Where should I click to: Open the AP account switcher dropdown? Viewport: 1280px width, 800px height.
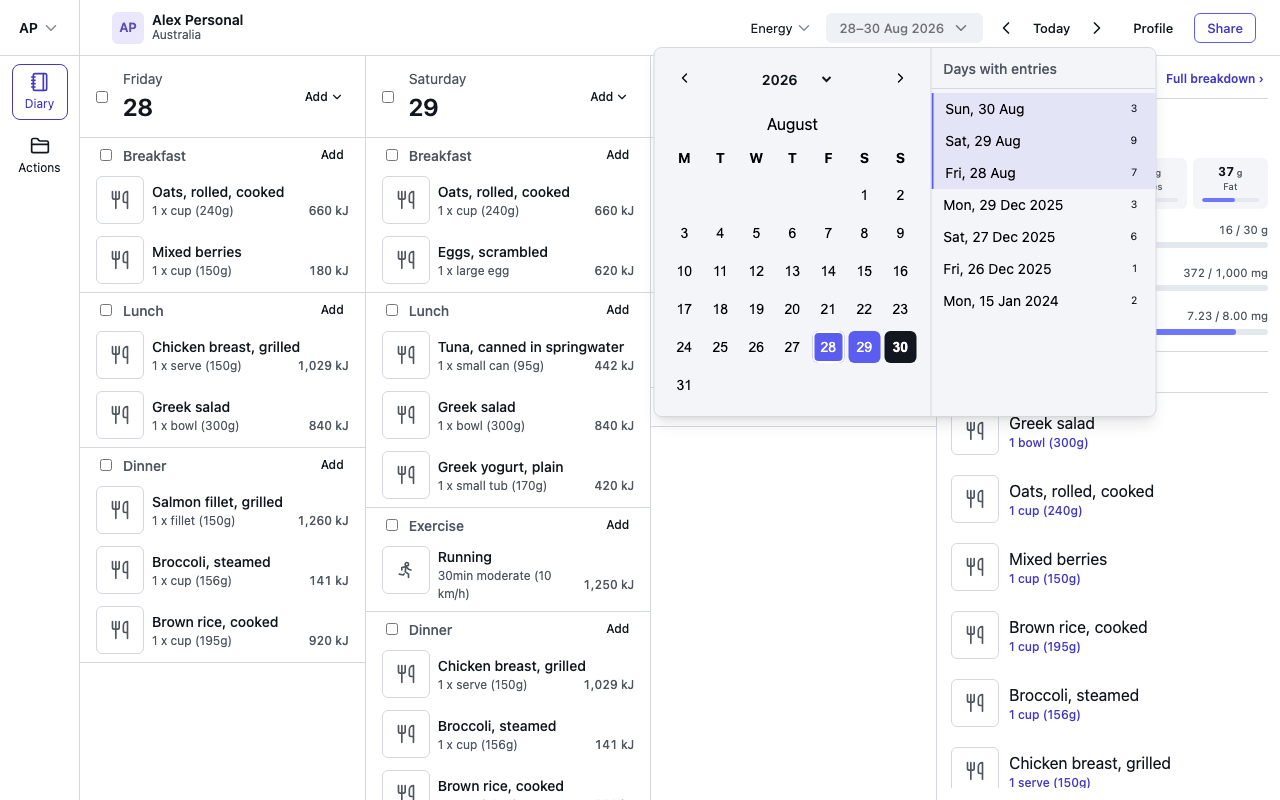(x=38, y=28)
